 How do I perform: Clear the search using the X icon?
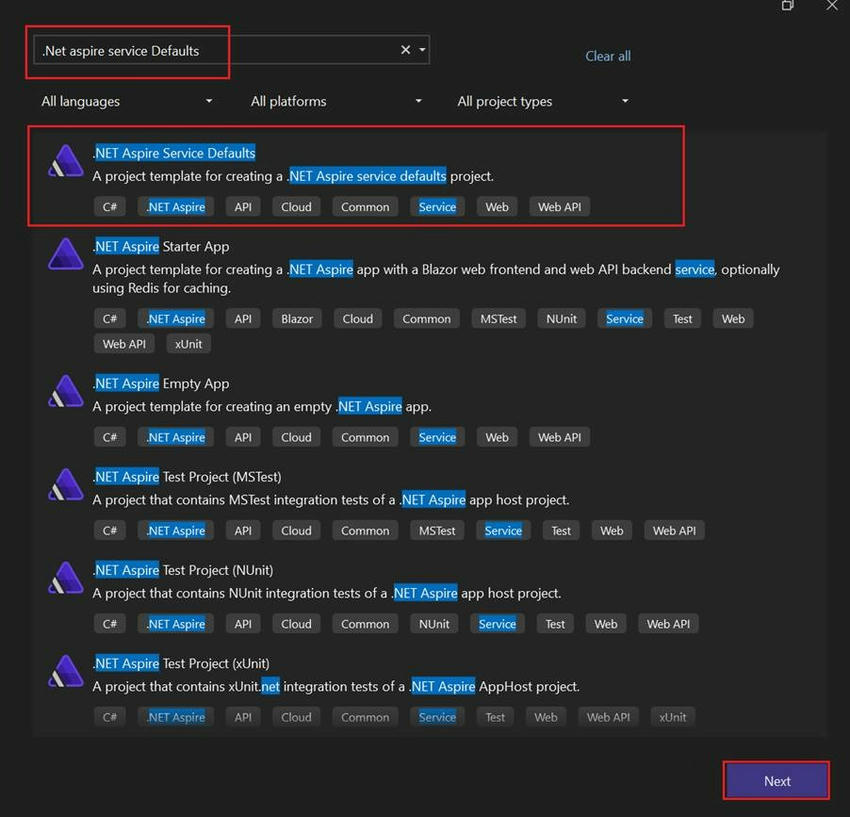click(x=404, y=49)
